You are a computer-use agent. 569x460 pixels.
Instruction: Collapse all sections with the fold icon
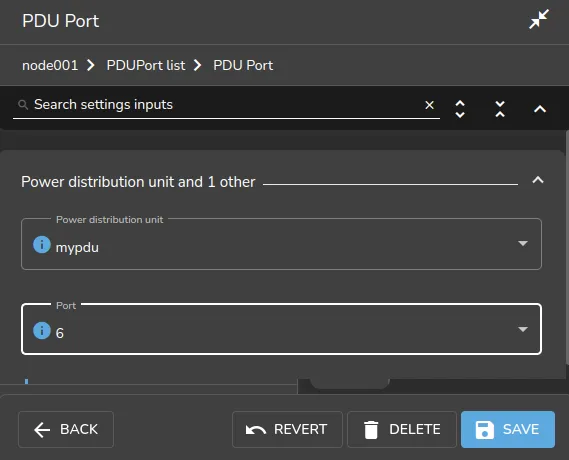pos(500,109)
